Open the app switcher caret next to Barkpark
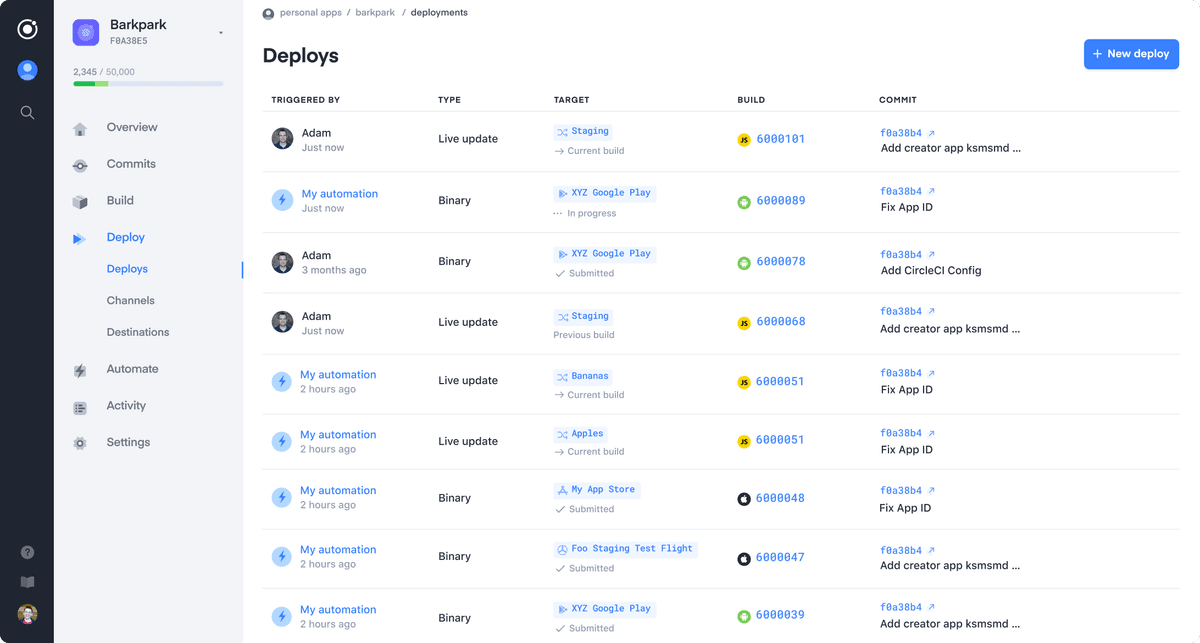This screenshot has height=643, width=1200. (x=220, y=30)
